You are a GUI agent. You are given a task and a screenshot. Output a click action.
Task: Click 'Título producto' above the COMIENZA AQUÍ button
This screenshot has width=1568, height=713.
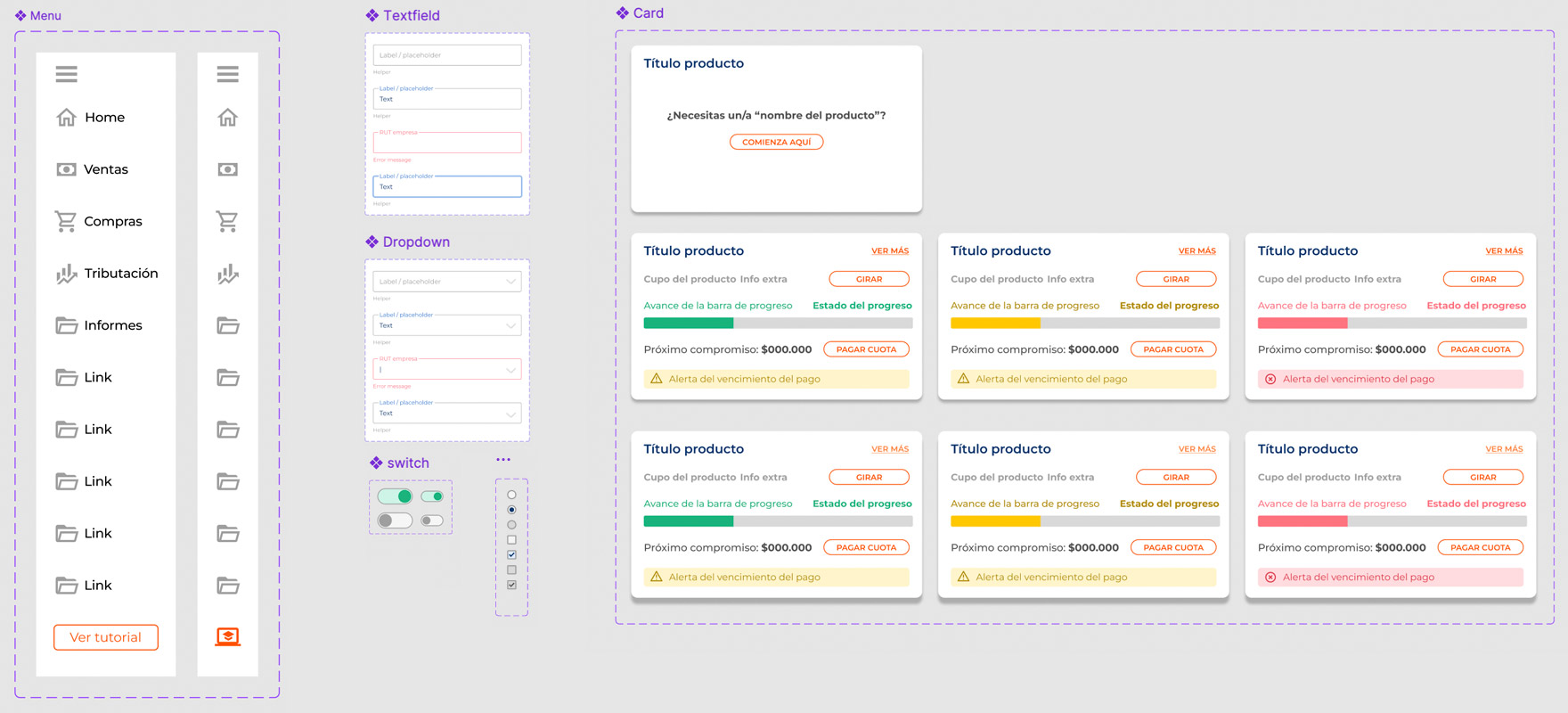694,63
